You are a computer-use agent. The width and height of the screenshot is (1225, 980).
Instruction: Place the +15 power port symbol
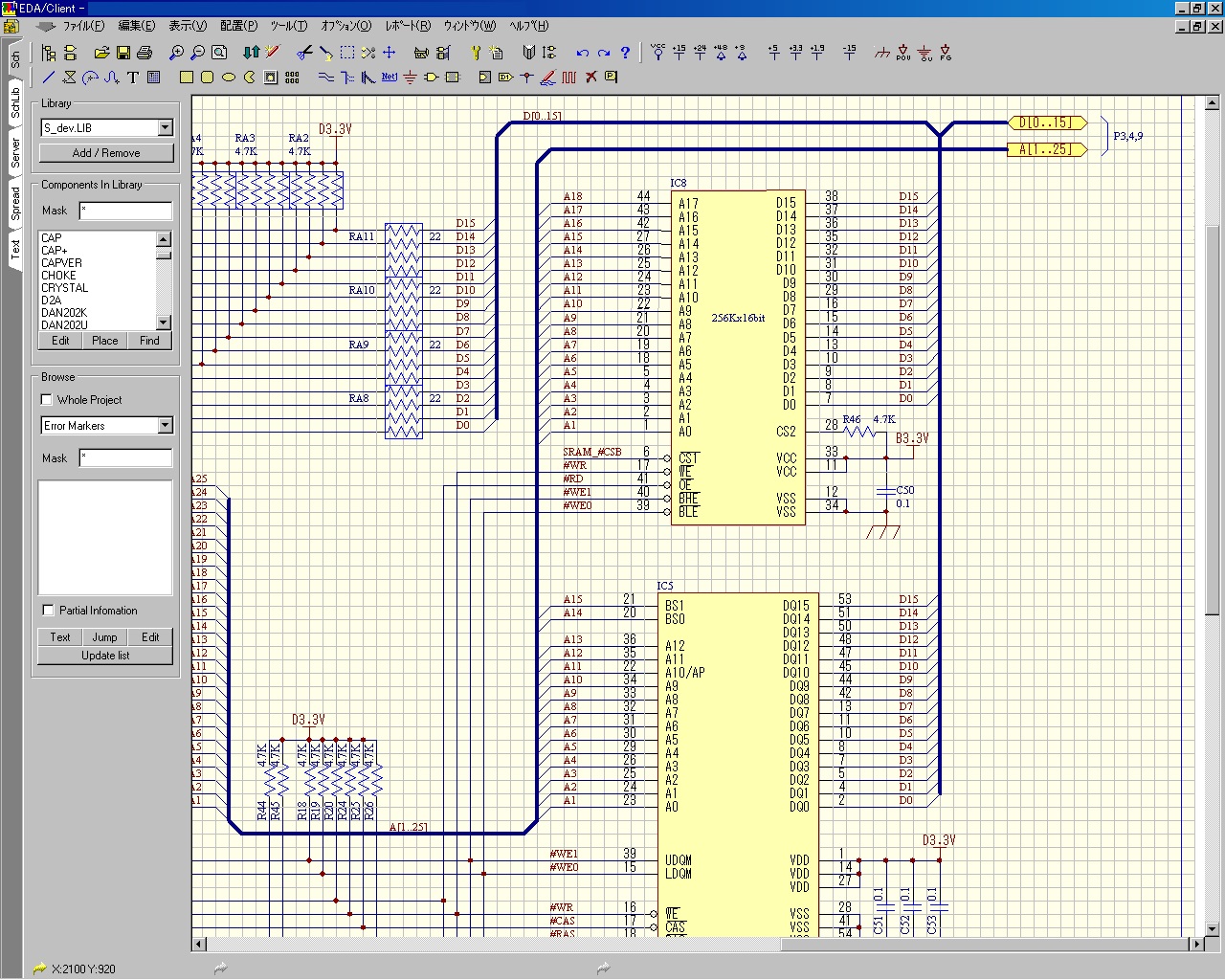pyautogui.click(x=679, y=52)
